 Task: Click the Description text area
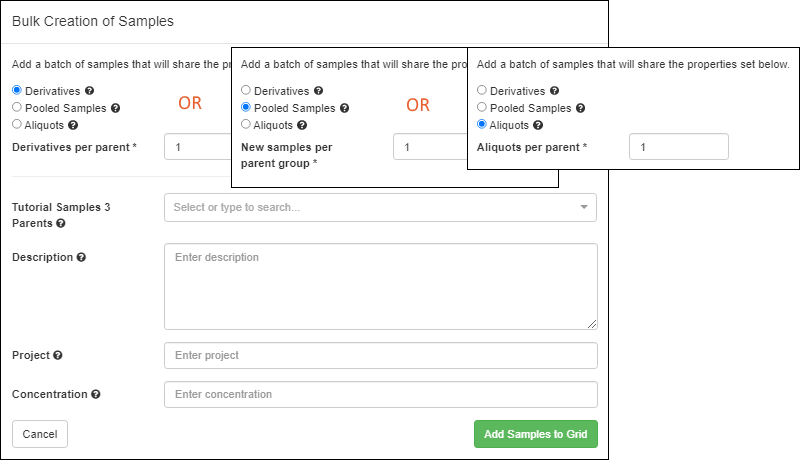(x=380, y=286)
